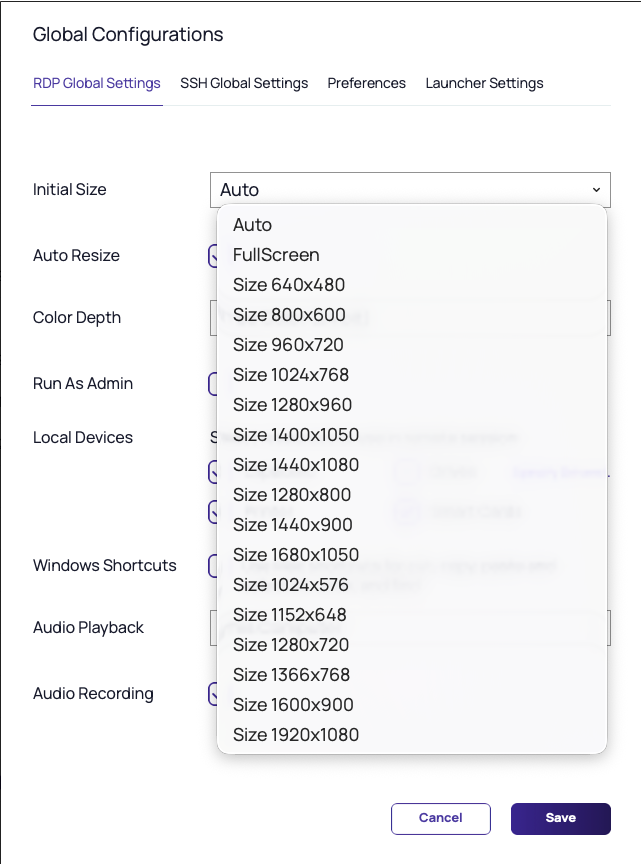Screen dimensions: 641x864
Task: Choose Size 1152x648 resolution
Action: [290, 615]
